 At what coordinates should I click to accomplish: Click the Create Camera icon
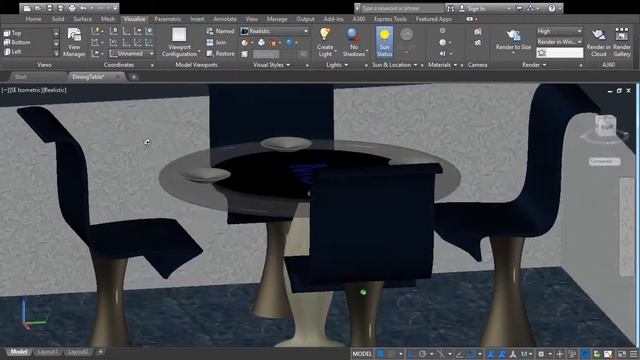click(x=478, y=31)
